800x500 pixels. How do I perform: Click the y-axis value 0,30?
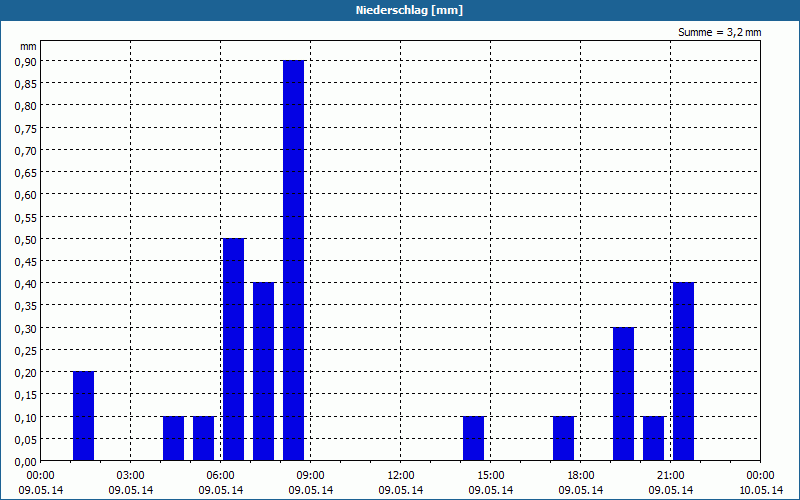(x=26, y=328)
